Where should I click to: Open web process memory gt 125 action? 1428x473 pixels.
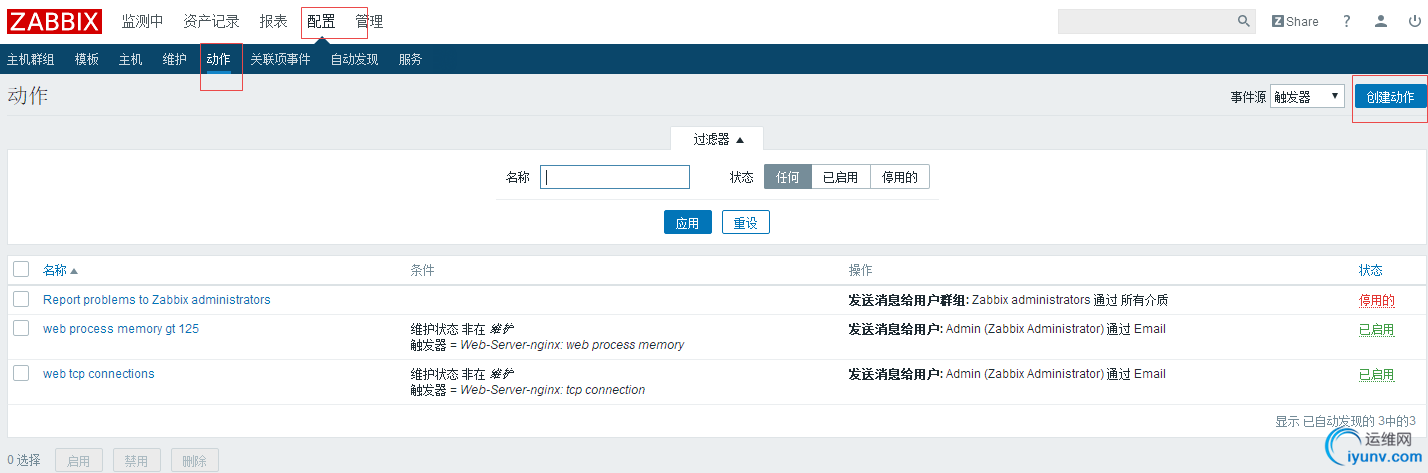coord(121,329)
